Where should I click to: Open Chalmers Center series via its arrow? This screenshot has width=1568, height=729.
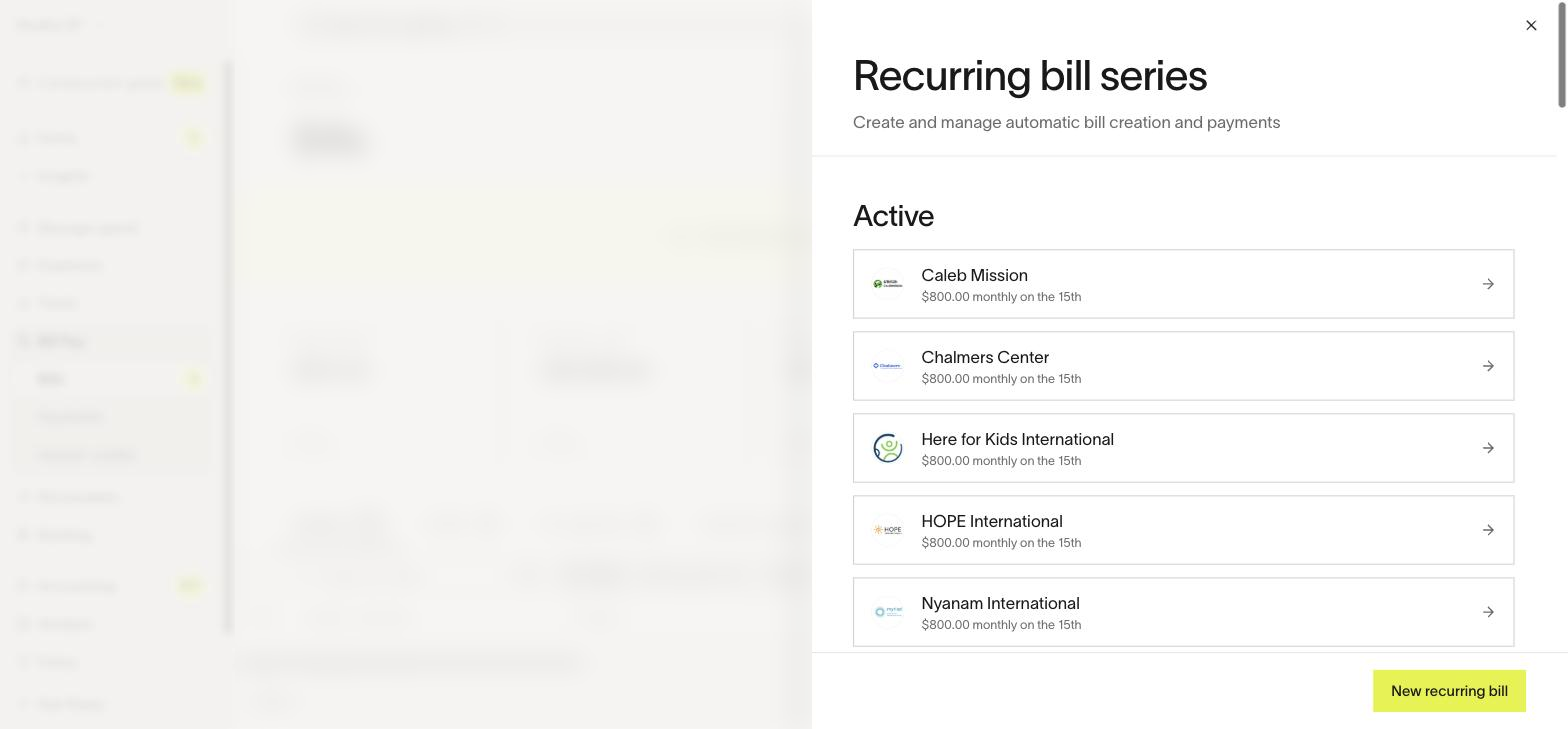[x=1488, y=366]
